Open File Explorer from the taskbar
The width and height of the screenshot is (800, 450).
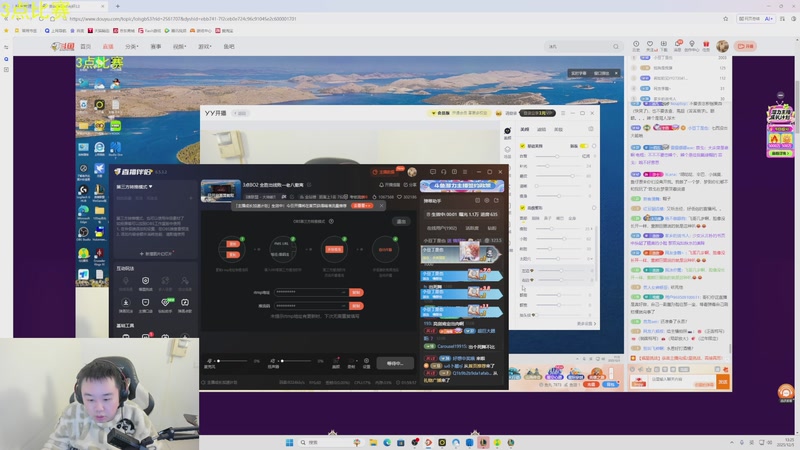pos(373,442)
